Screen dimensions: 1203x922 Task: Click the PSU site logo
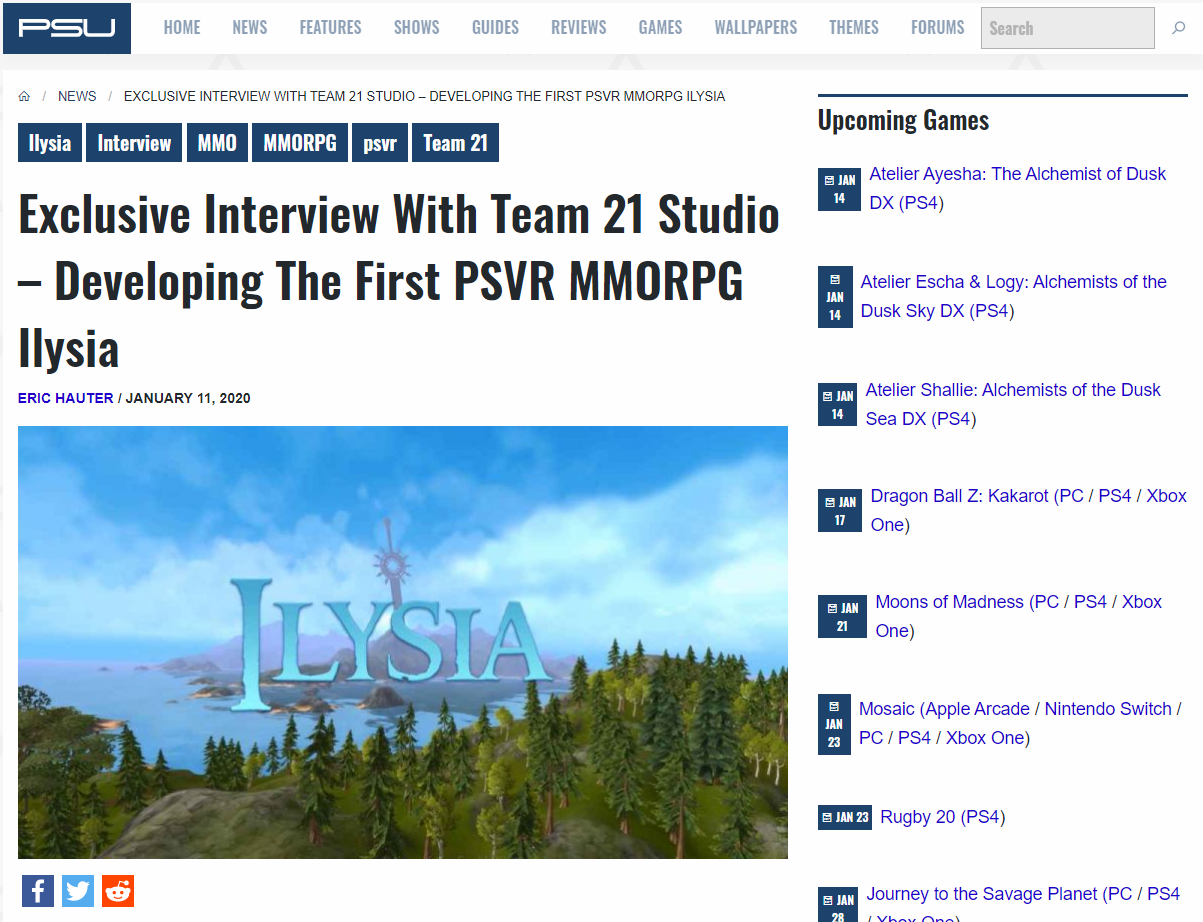67,28
